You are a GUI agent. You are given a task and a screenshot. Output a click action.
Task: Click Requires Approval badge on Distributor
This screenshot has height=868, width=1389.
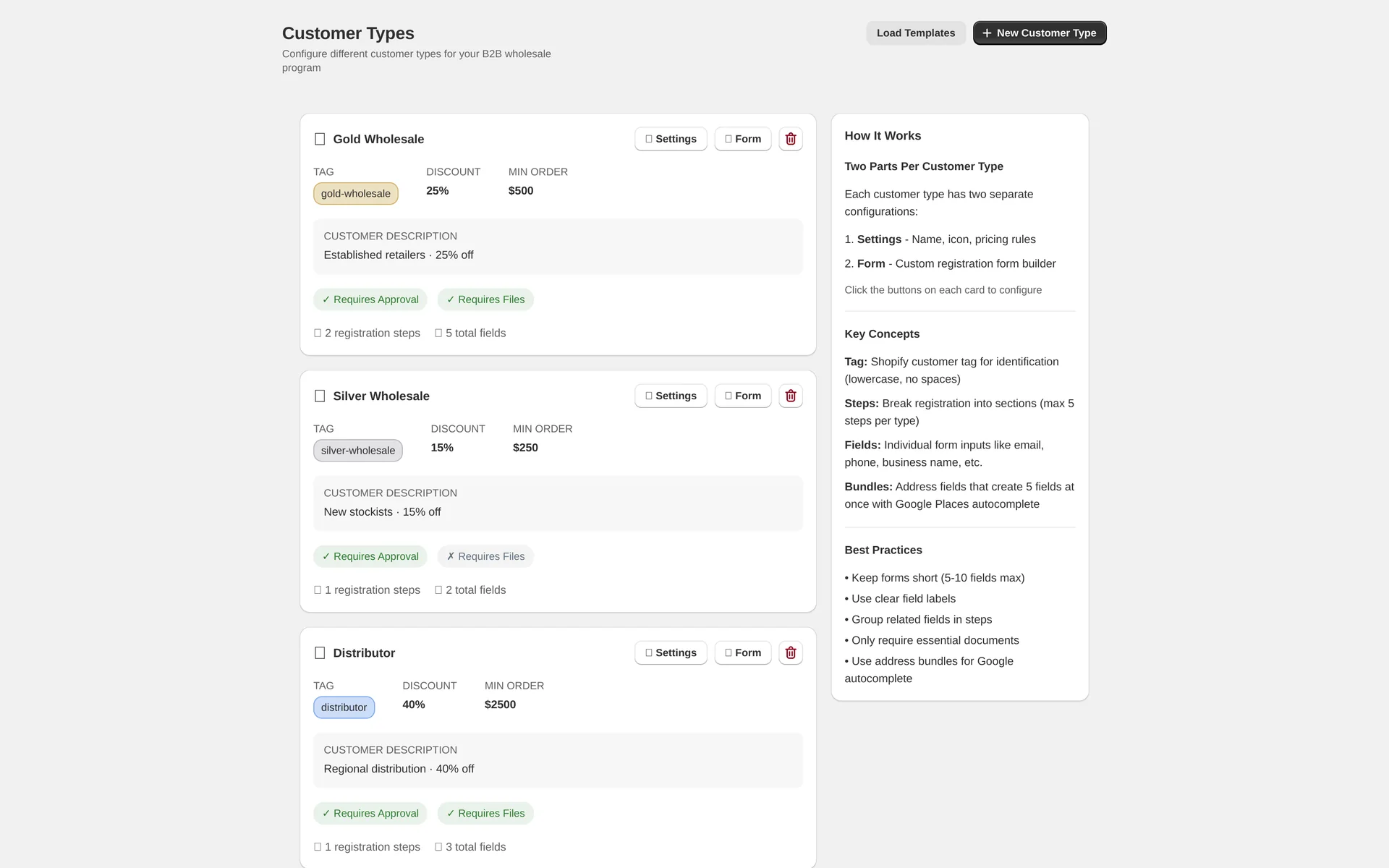click(x=370, y=813)
